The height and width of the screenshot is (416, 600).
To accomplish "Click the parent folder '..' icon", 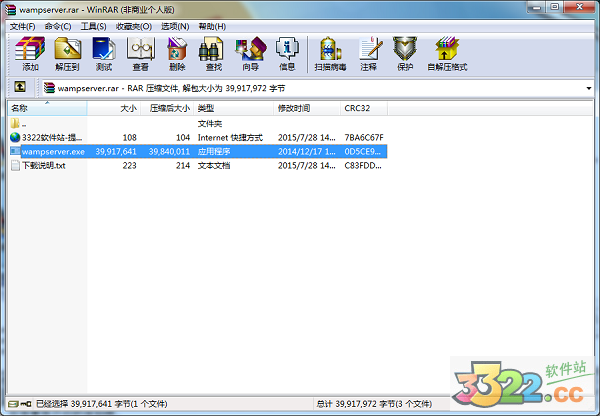I will 15,123.
